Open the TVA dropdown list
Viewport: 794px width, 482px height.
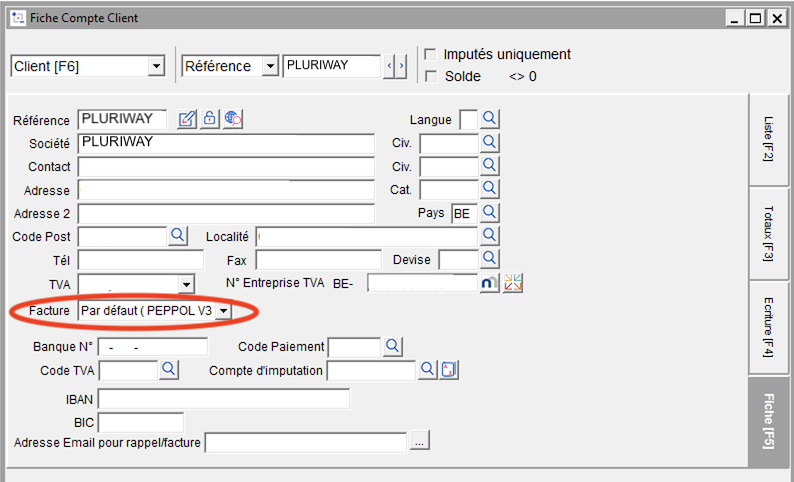pyautogui.click(x=185, y=285)
